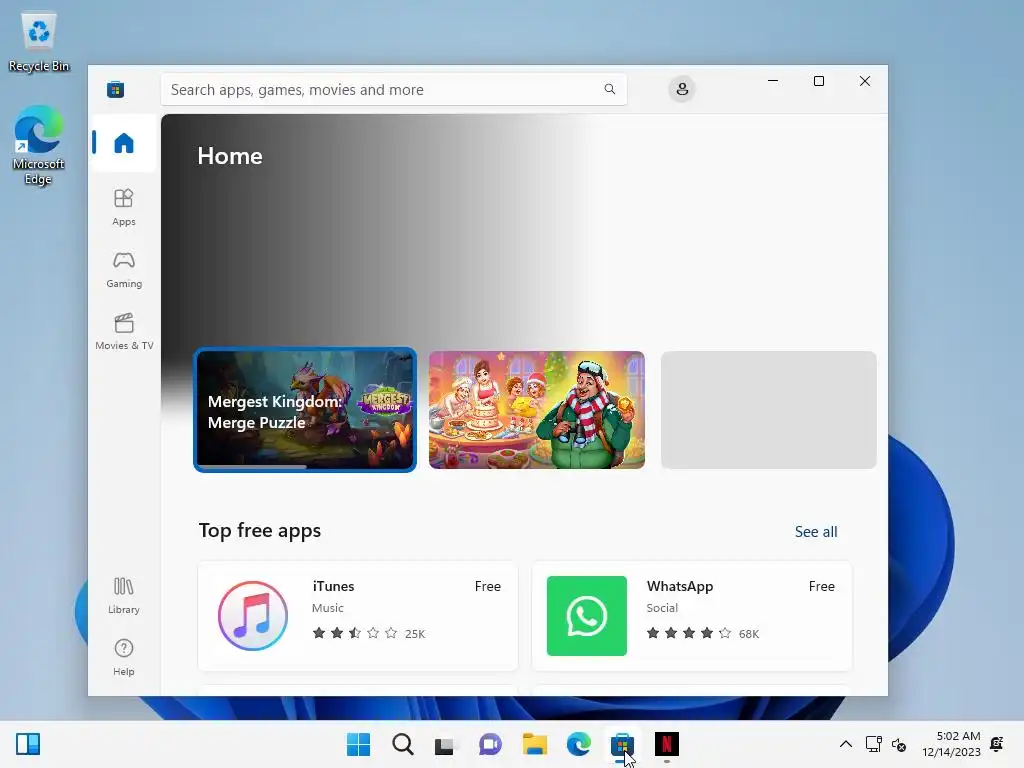Focus the Search apps, games, movies input field
This screenshot has width=1024, height=768.
point(394,89)
